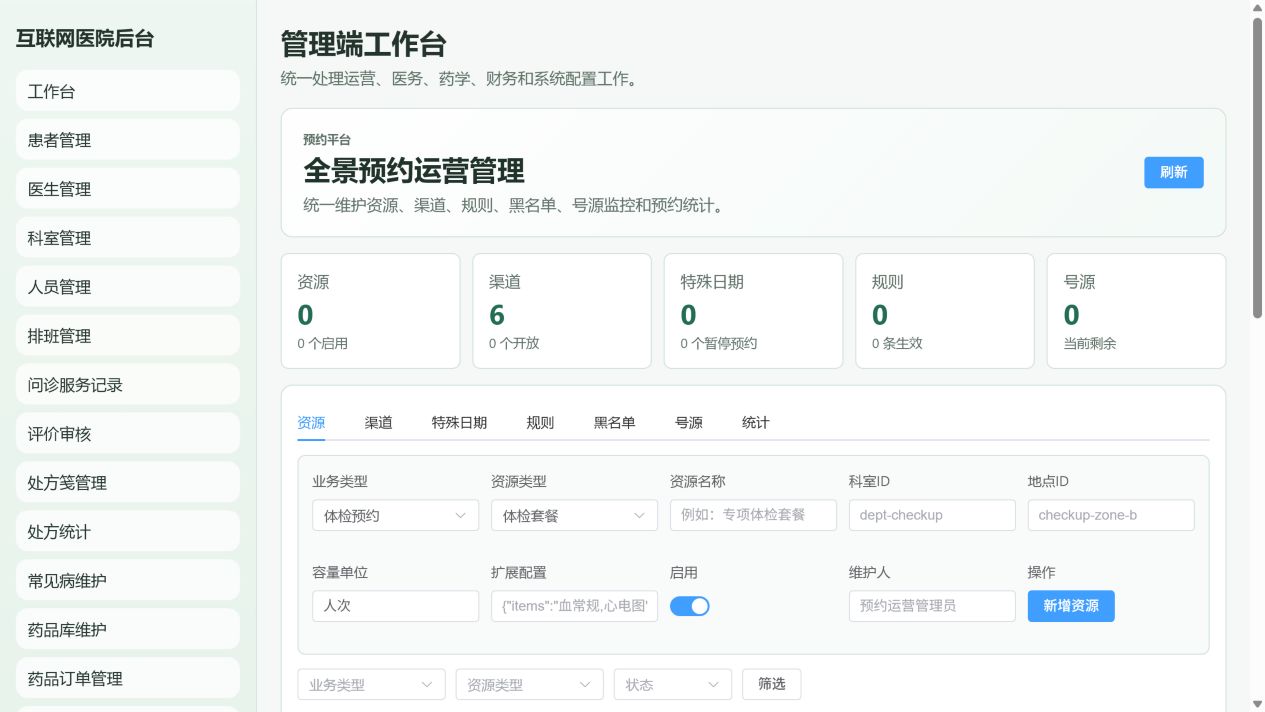The image size is (1265, 712).
Task: Open 药品订单管理 sidebar entry
Action: point(128,679)
